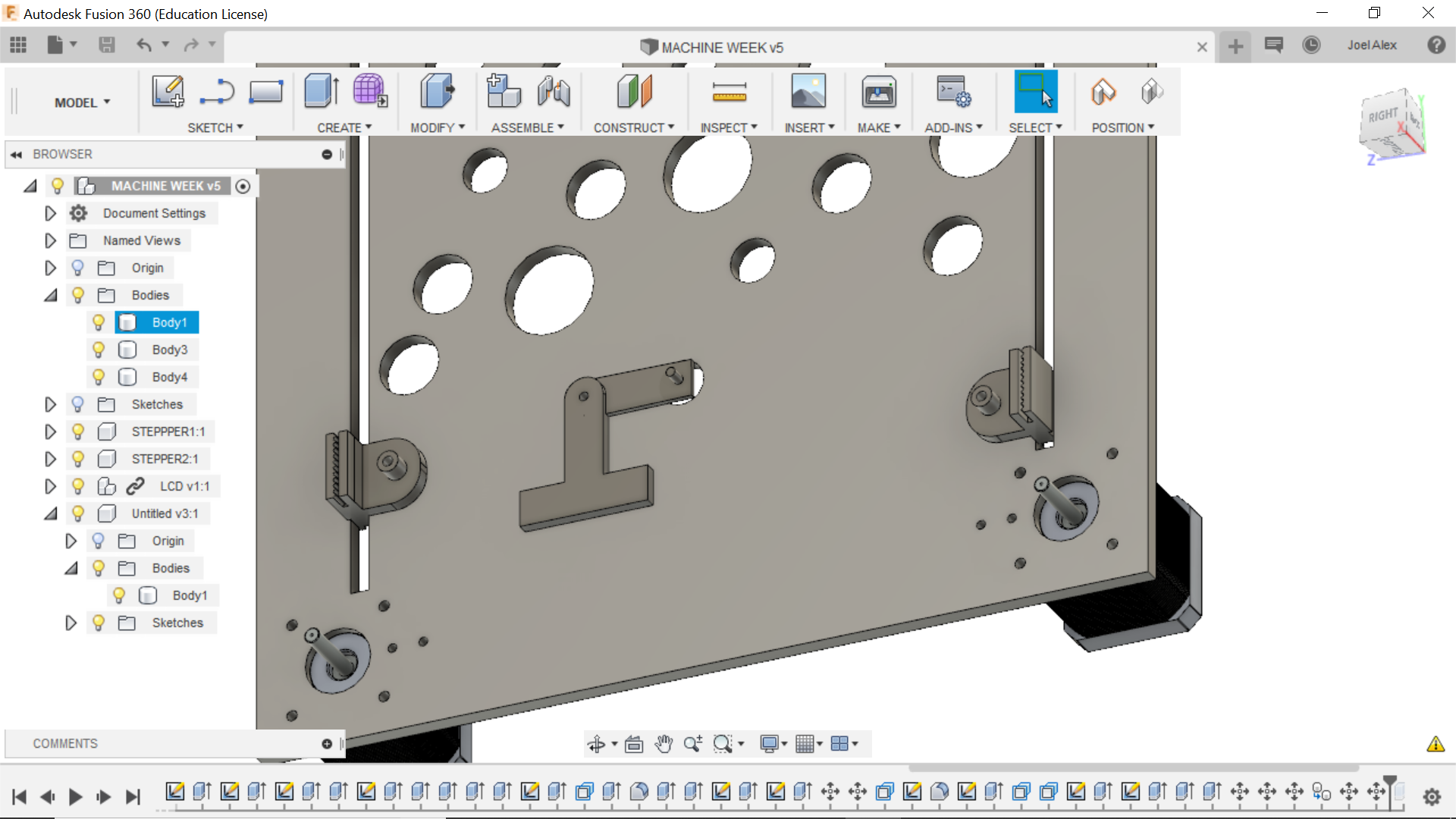Click the Scripts and Add-Ins icon
Screen dimensions: 1456x819
[x=952, y=92]
